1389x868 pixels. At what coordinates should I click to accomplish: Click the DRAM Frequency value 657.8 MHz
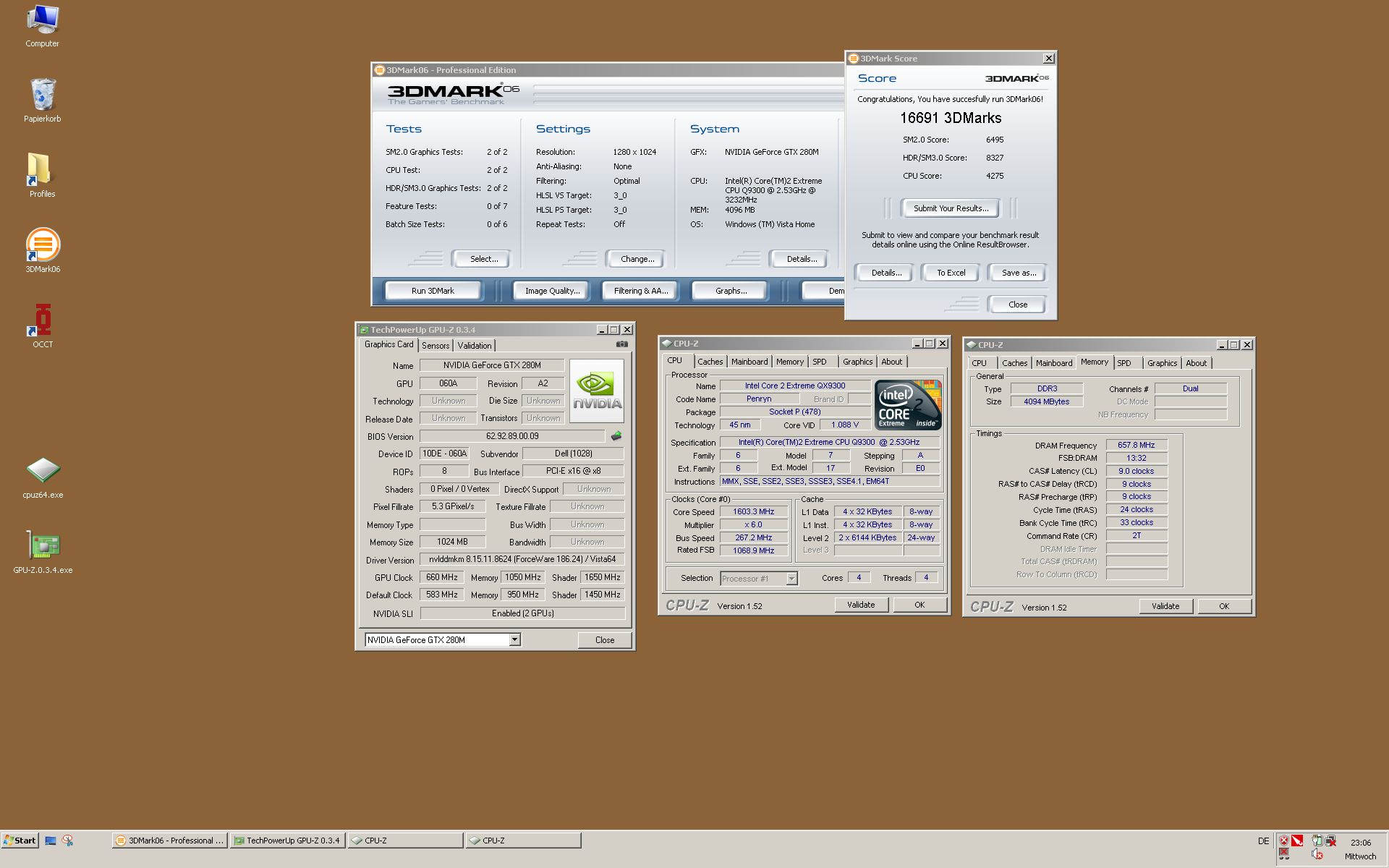1136,445
